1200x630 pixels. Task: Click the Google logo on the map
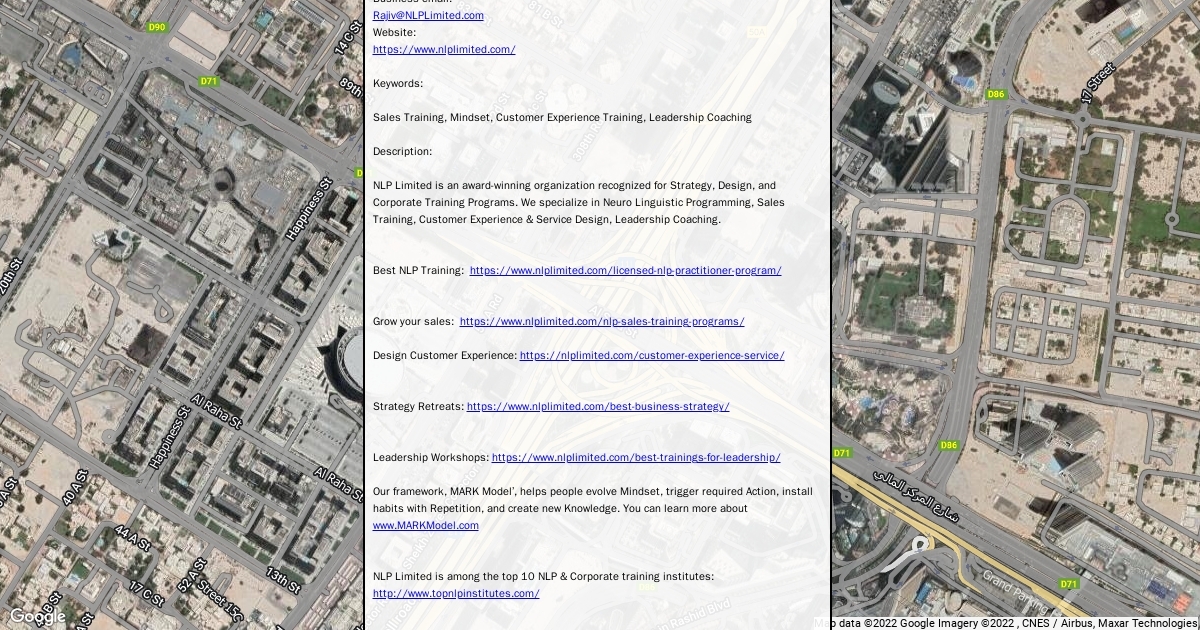37,616
